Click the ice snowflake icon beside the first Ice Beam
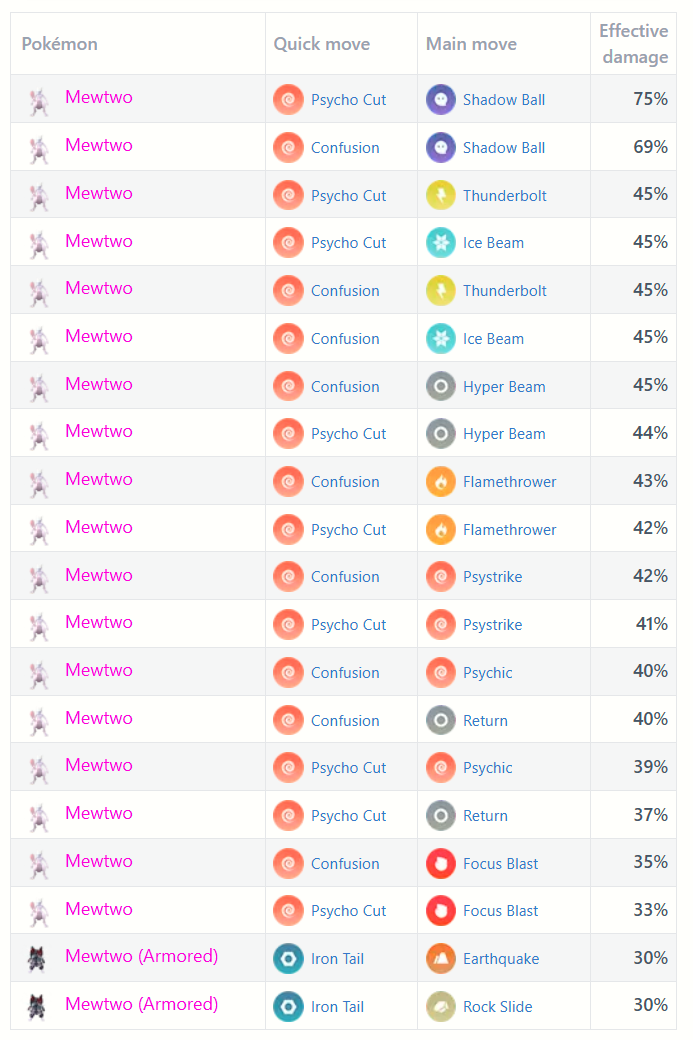 441,243
